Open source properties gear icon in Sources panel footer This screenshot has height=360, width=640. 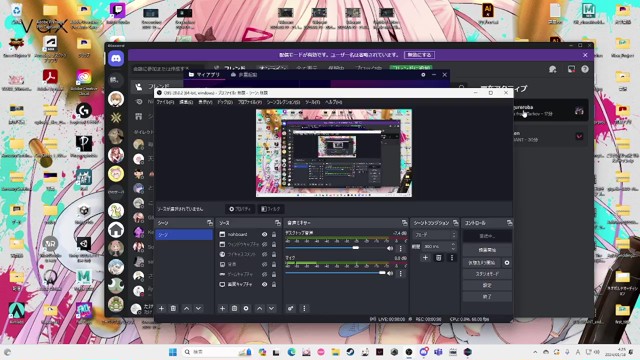pyautogui.click(x=246, y=309)
